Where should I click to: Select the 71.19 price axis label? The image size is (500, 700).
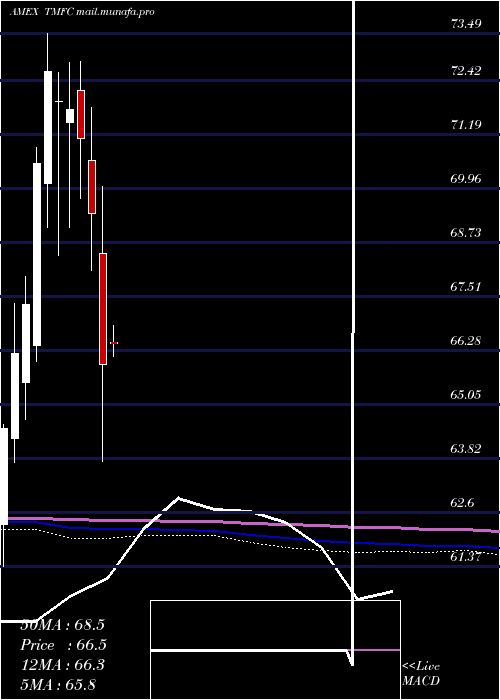[x=466, y=124]
